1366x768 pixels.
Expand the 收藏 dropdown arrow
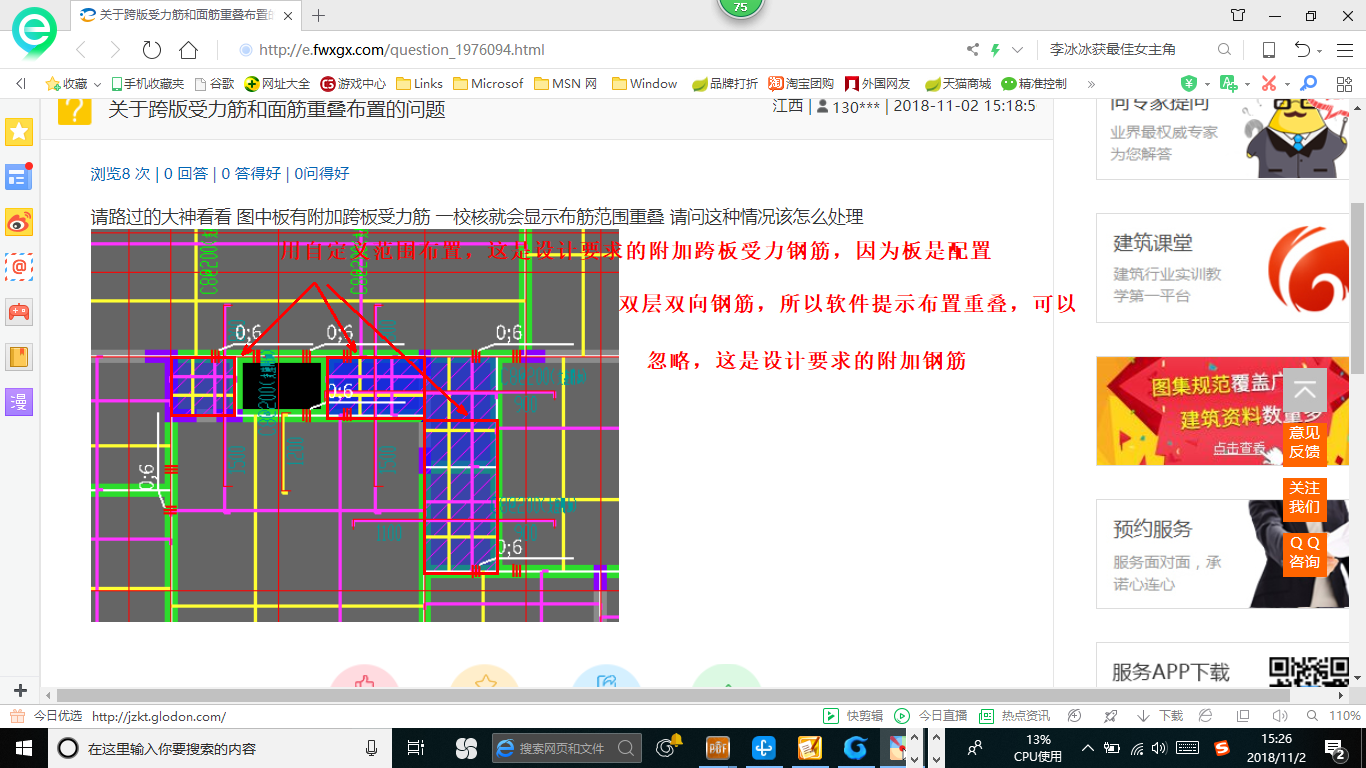(98, 85)
